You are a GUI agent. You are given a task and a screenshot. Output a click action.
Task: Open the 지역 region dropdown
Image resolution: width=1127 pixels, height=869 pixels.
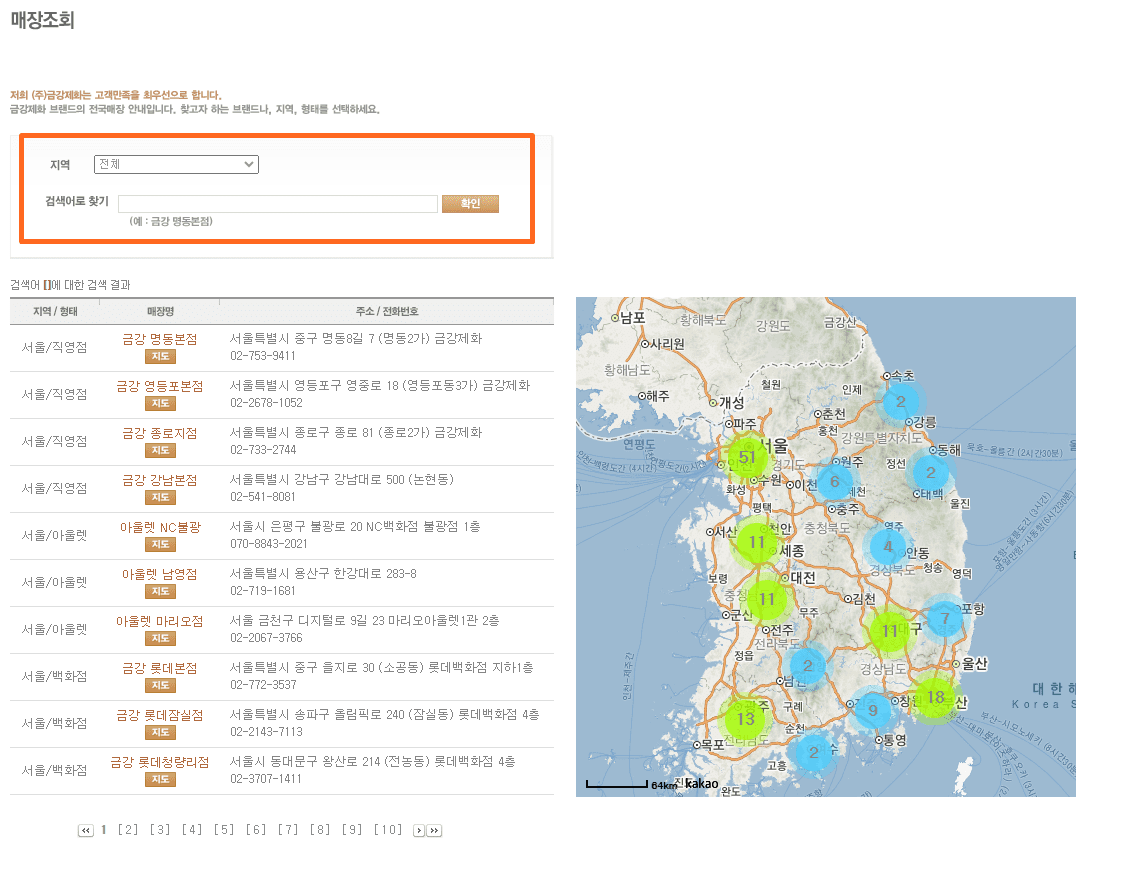click(176, 165)
